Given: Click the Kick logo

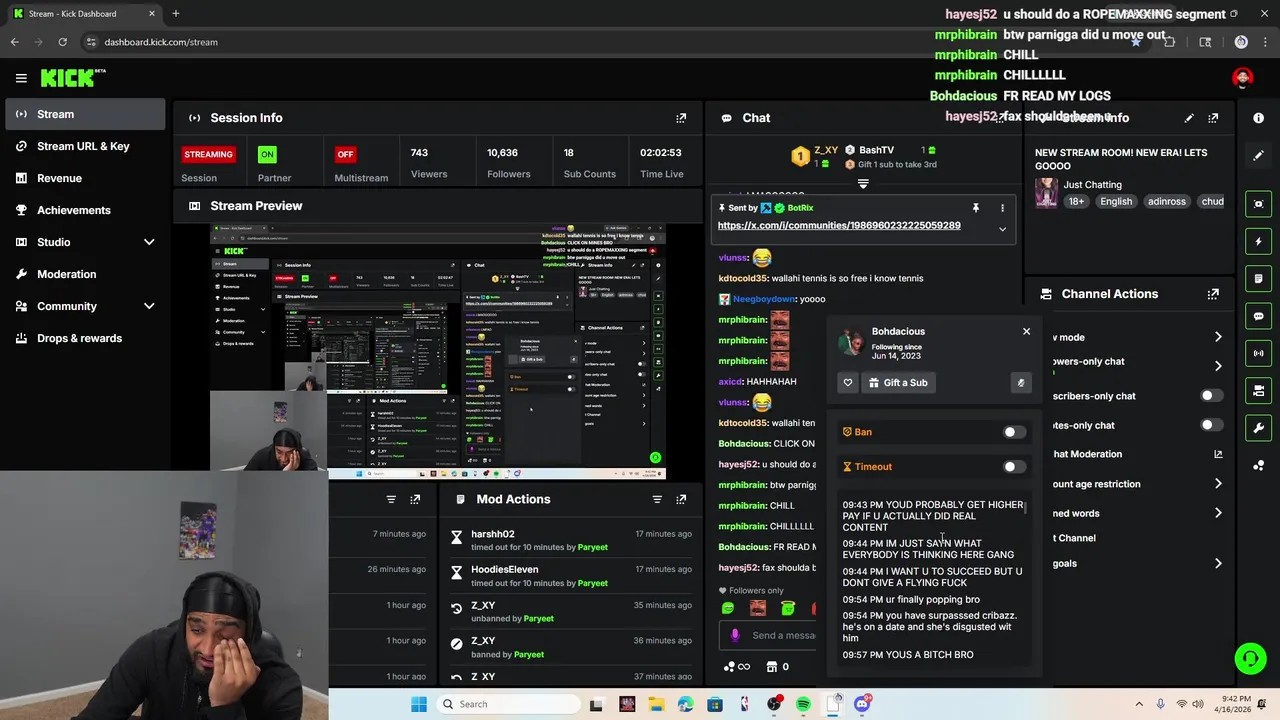Looking at the screenshot, I should coord(72,78).
